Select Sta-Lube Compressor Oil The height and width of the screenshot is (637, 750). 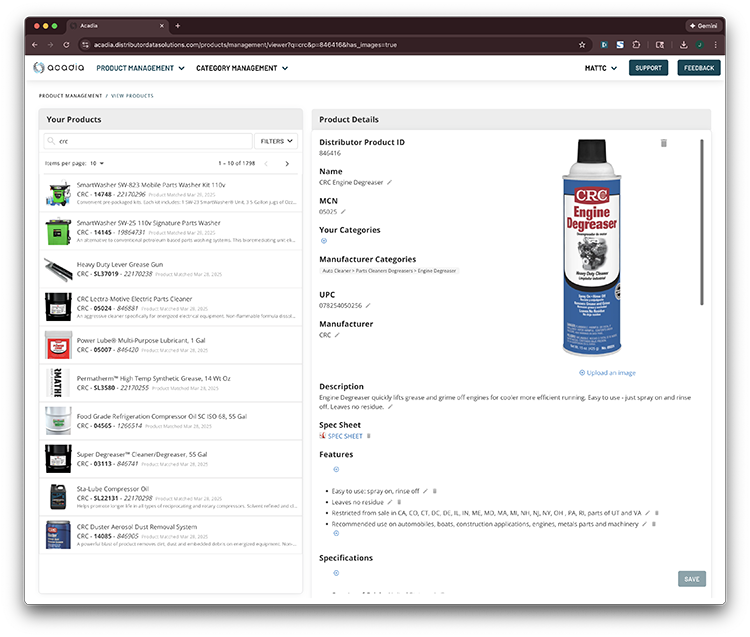pos(171,497)
